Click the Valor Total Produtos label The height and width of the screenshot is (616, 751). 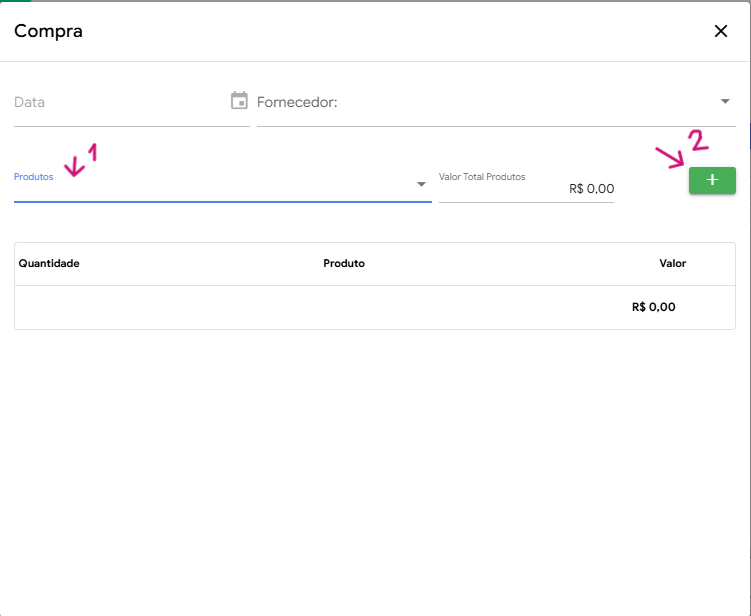482,177
